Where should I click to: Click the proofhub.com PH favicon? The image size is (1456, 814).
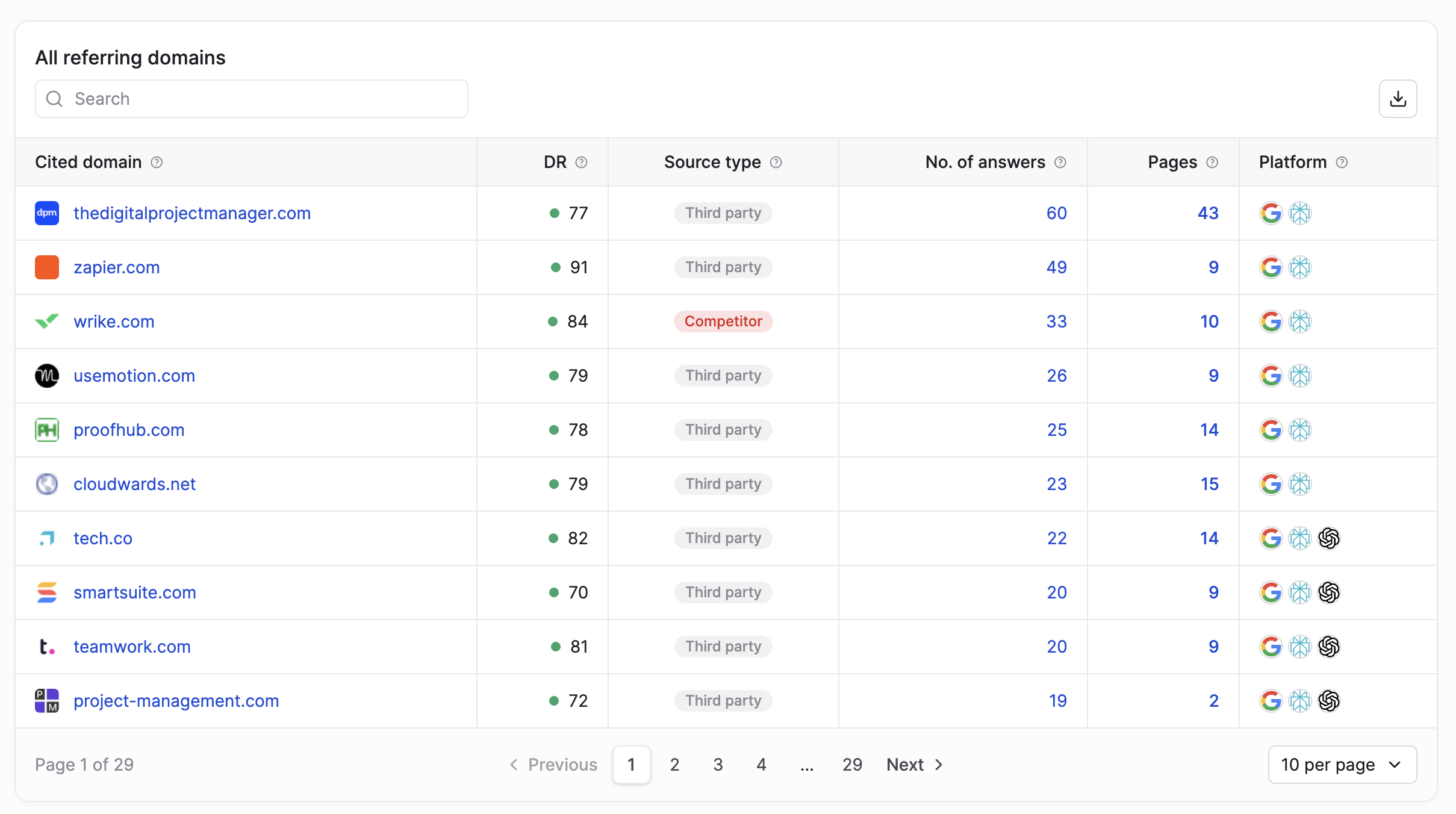click(47, 430)
